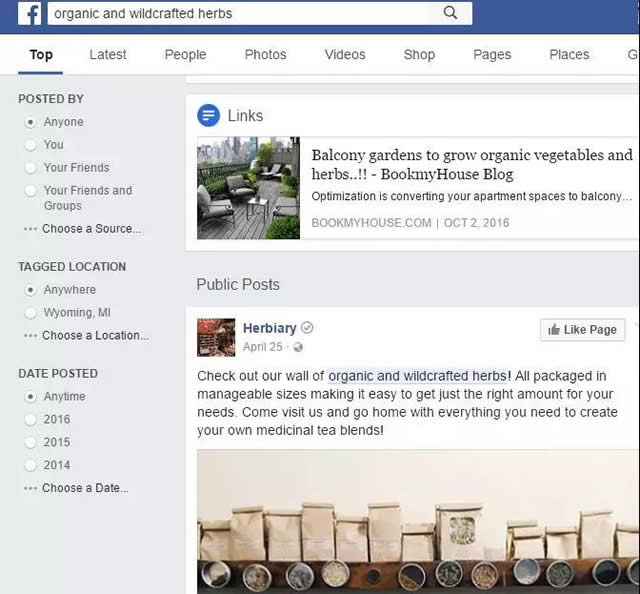Click the search field with herbs query

pyautogui.click(x=240, y=14)
